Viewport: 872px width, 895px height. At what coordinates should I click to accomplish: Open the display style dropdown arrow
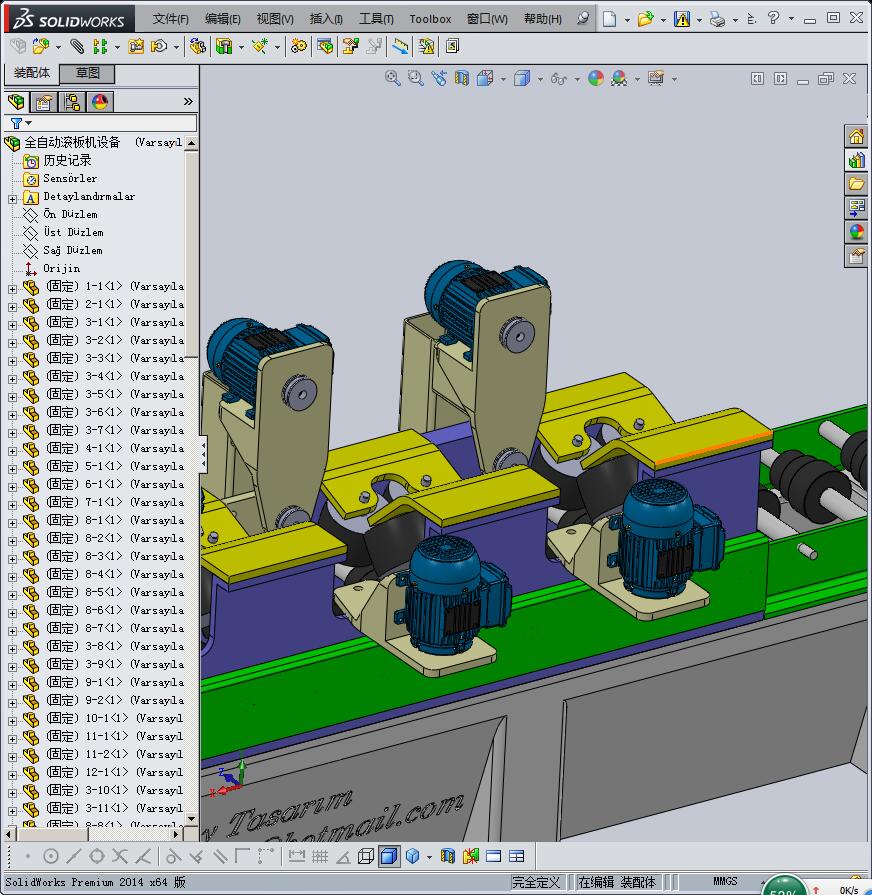540,79
